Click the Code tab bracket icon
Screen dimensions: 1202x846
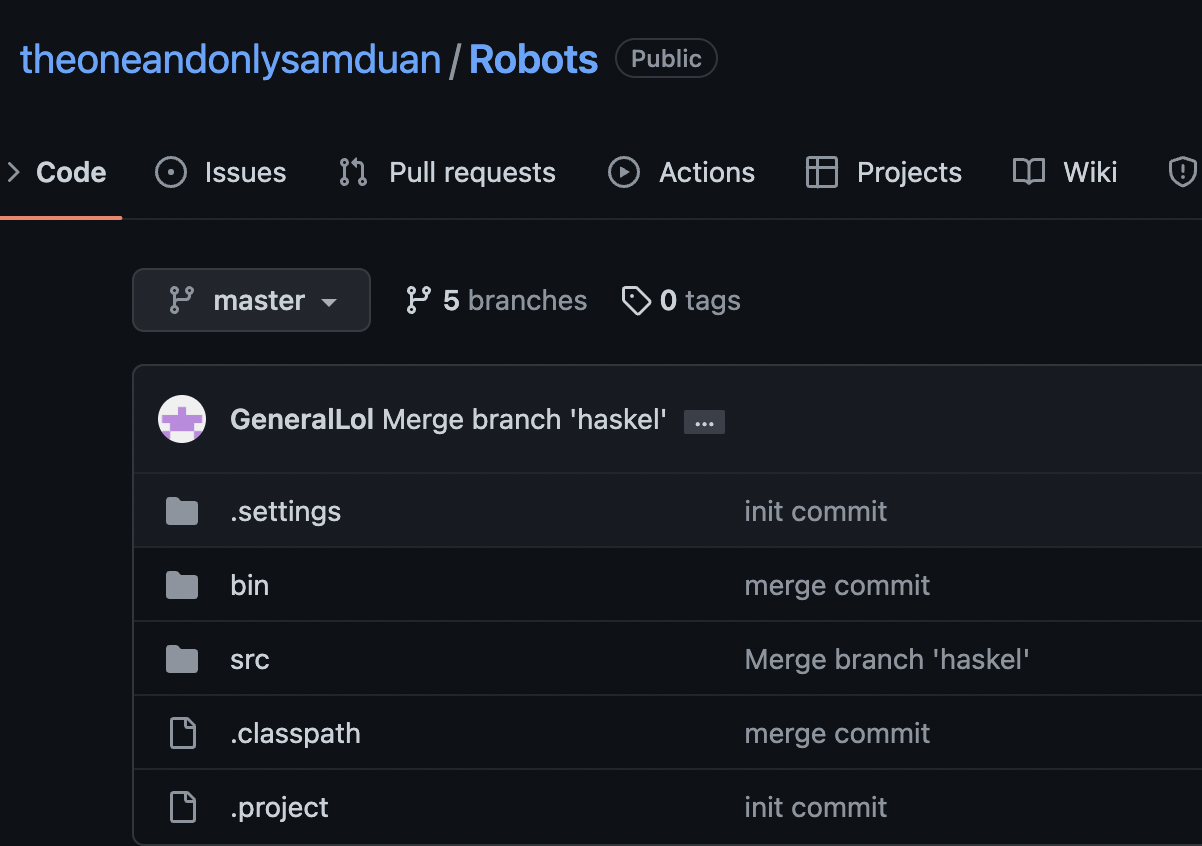tap(12, 173)
